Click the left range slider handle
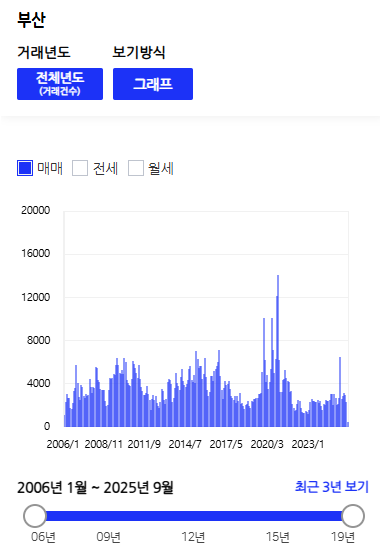 pos(35,516)
